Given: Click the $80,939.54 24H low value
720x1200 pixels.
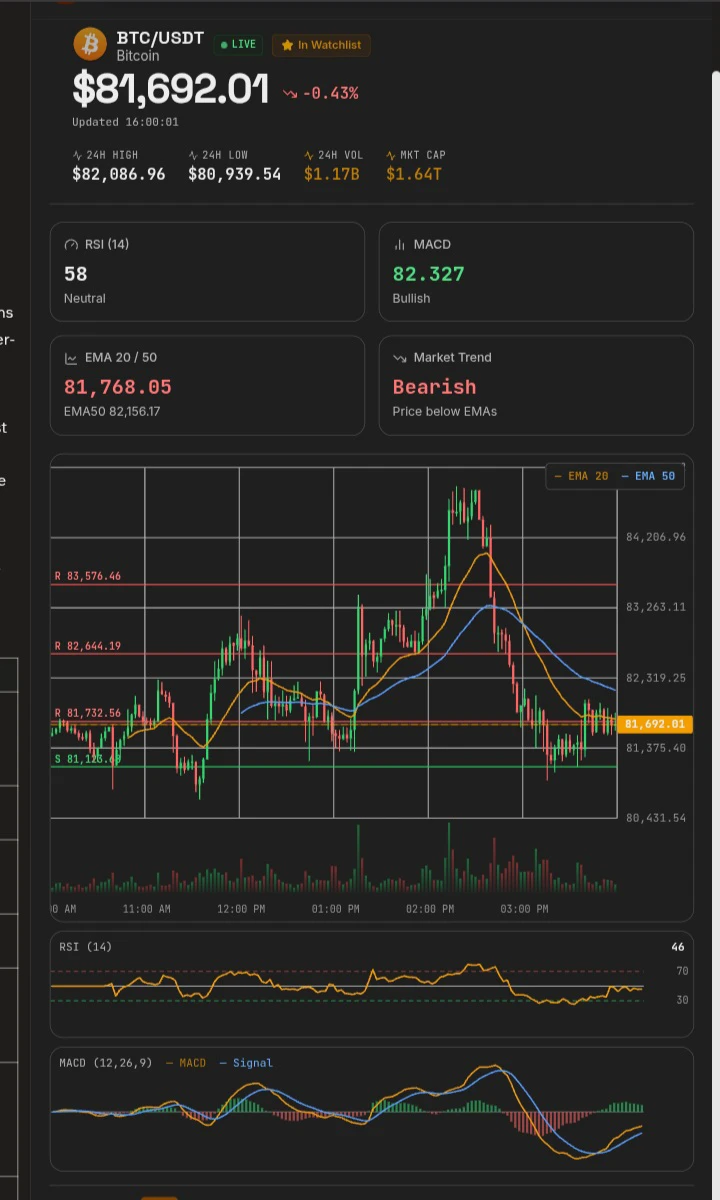Looking at the screenshot, I should (x=235, y=174).
